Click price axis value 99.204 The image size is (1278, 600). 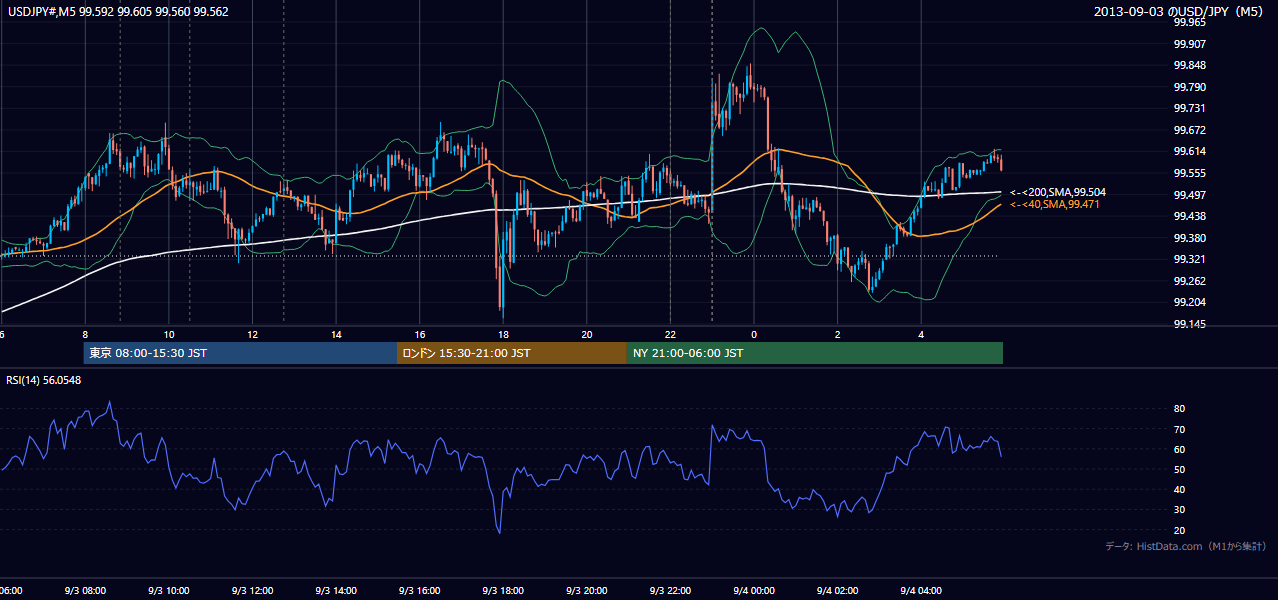coord(1189,303)
